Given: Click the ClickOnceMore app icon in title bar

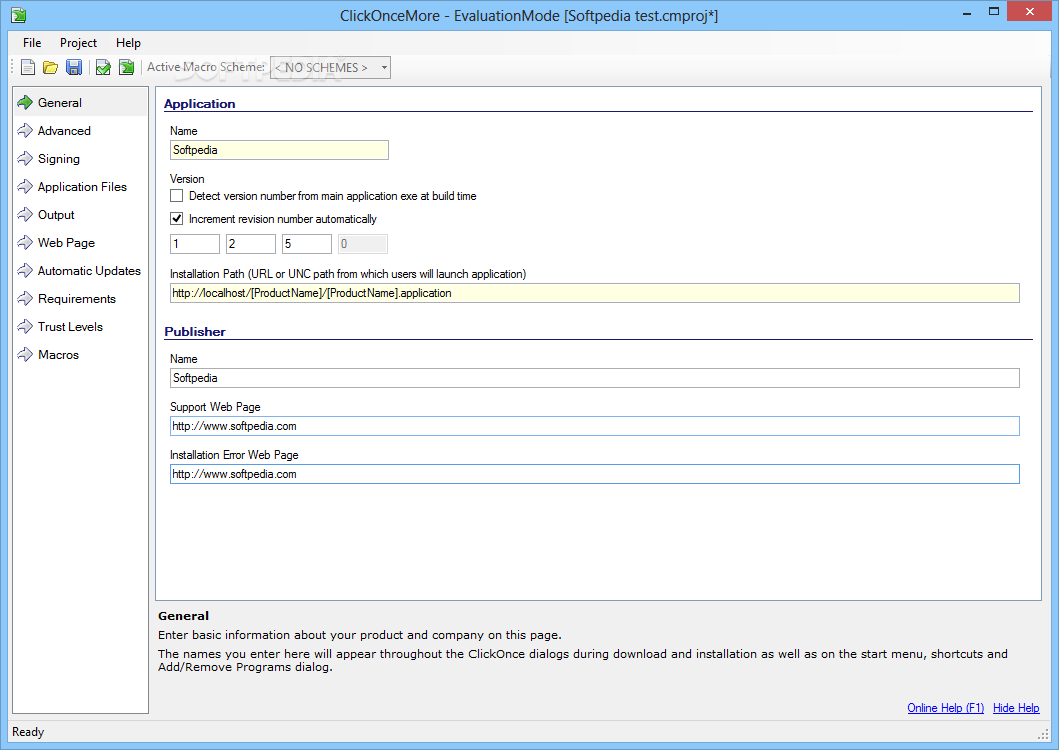Looking at the screenshot, I should [x=19, y=14].
